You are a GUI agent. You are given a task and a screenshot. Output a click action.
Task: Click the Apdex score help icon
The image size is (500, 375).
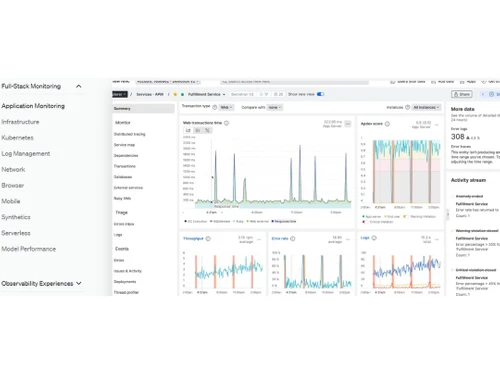(387, 124)
